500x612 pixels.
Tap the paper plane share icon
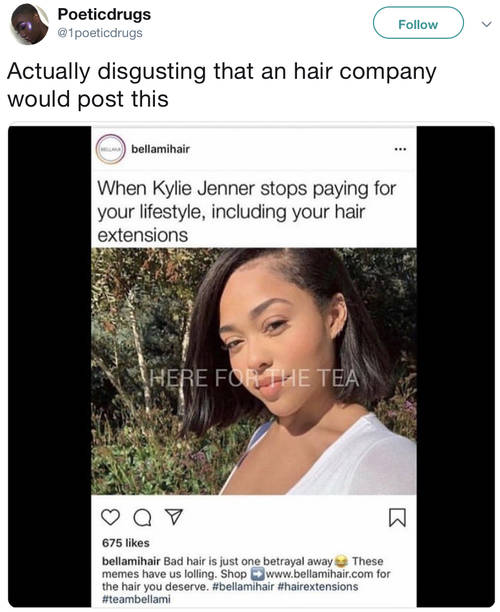(173, 517)
